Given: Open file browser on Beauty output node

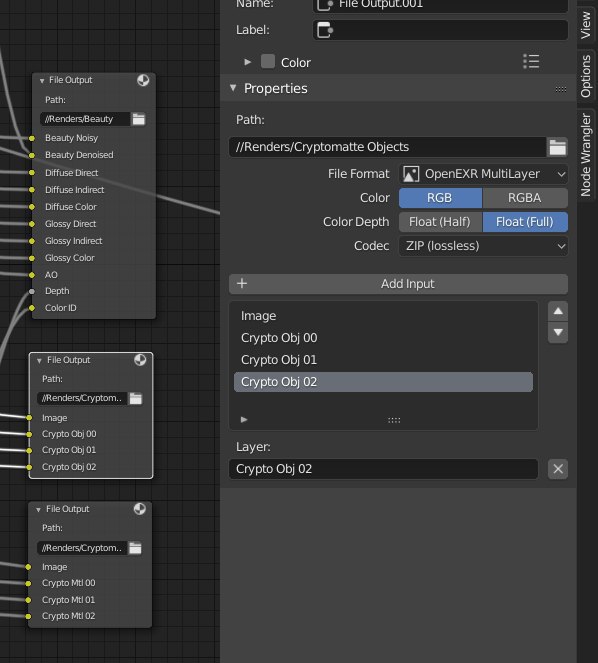Looking at the screenshot, I should pos(138,119).
